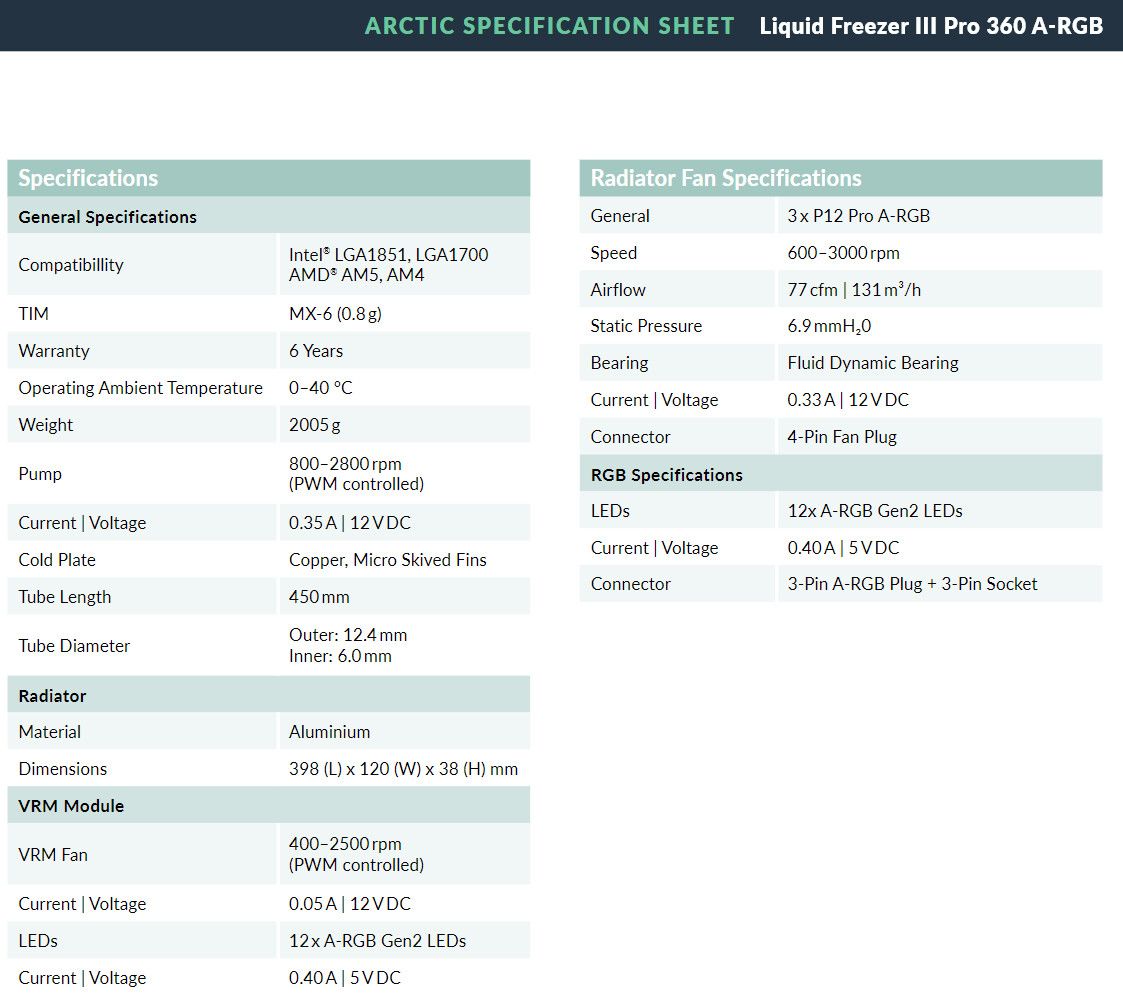Click the 3-Pin A-RGB Plug connector value

[912, 584]
